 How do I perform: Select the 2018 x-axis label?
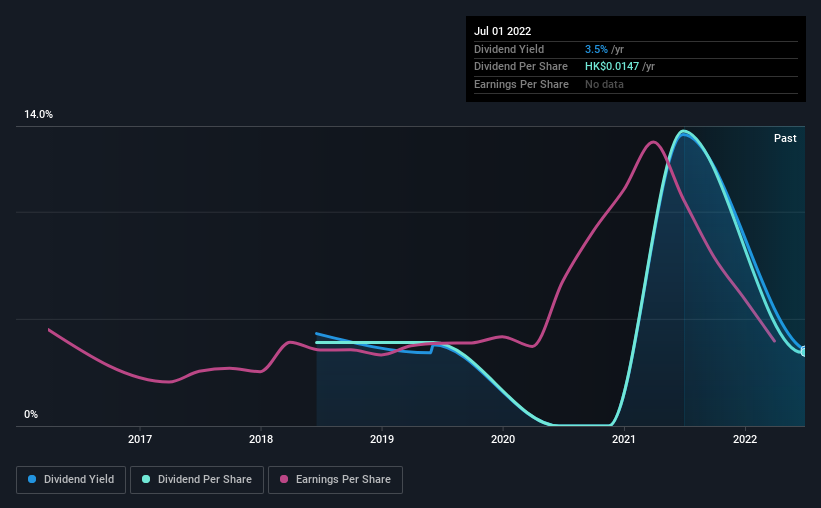pos(261,439)
